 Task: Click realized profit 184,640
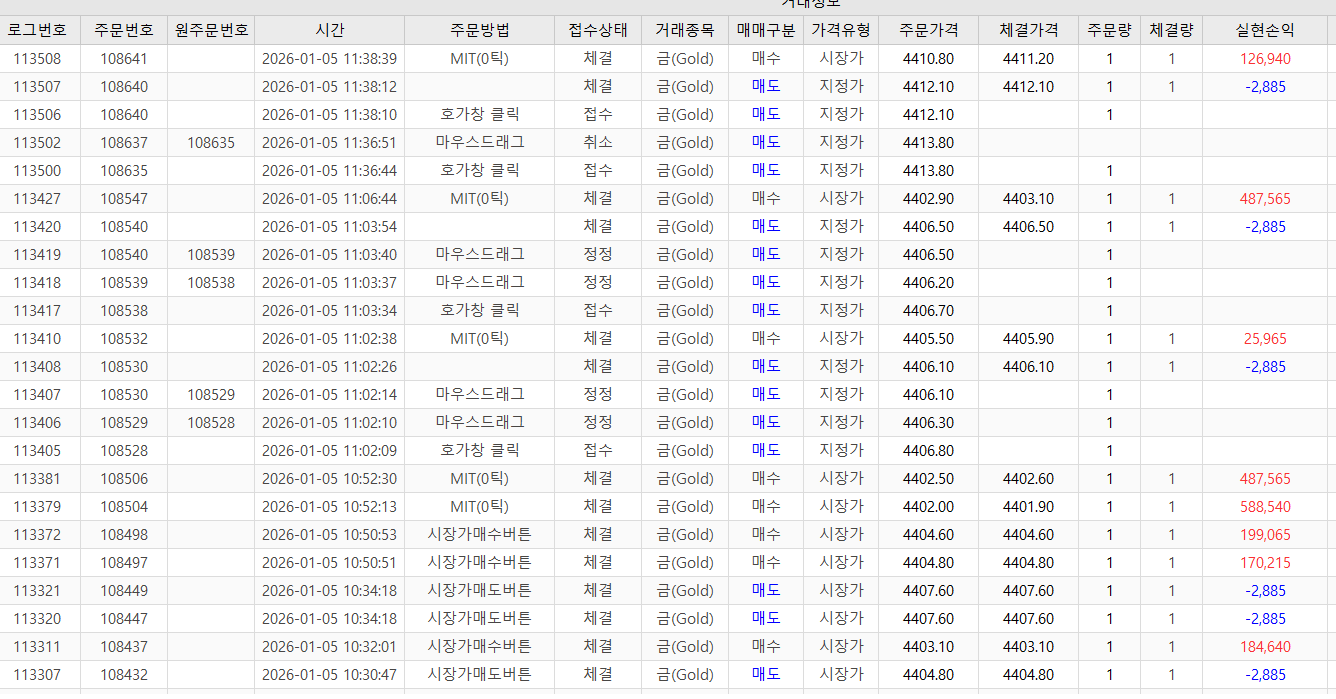point(1265,647)
